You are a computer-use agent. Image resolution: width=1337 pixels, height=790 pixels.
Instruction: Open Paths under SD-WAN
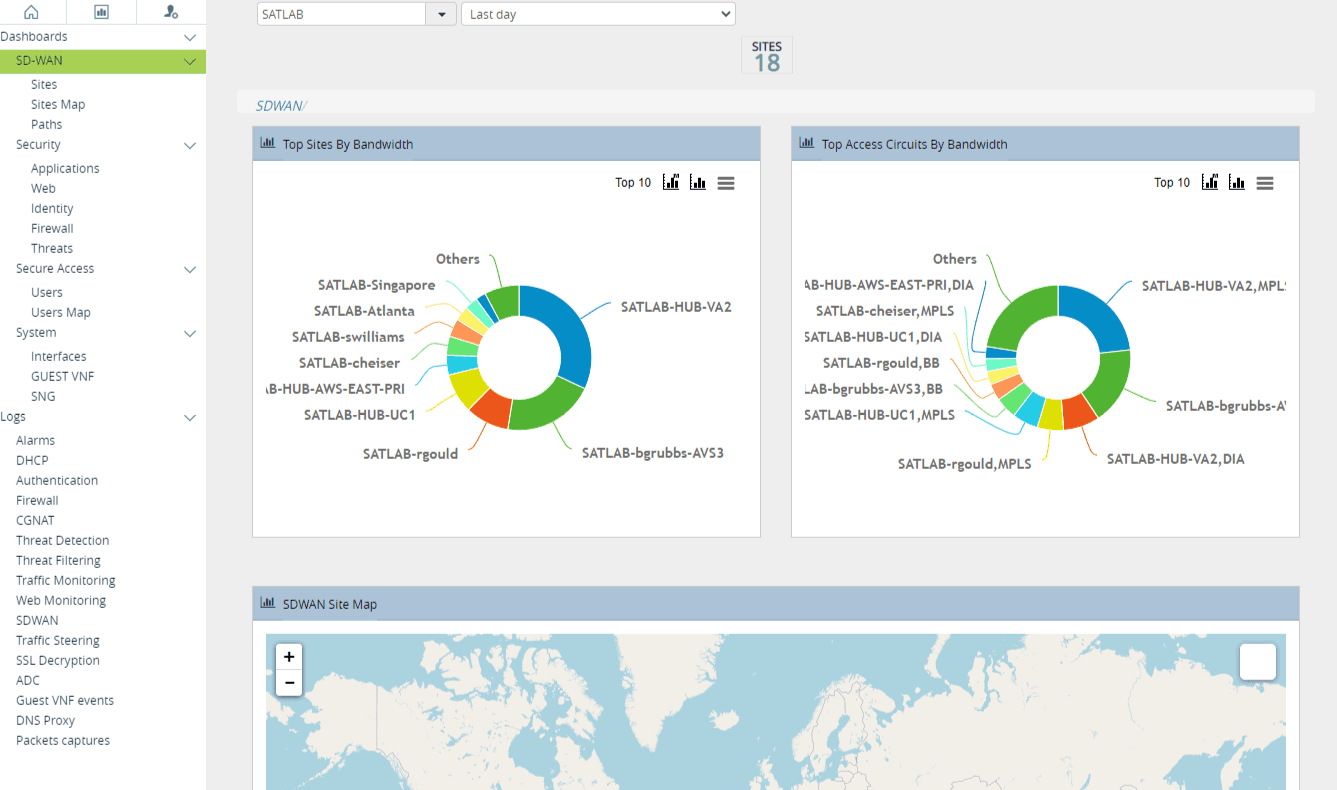[47, 124]
